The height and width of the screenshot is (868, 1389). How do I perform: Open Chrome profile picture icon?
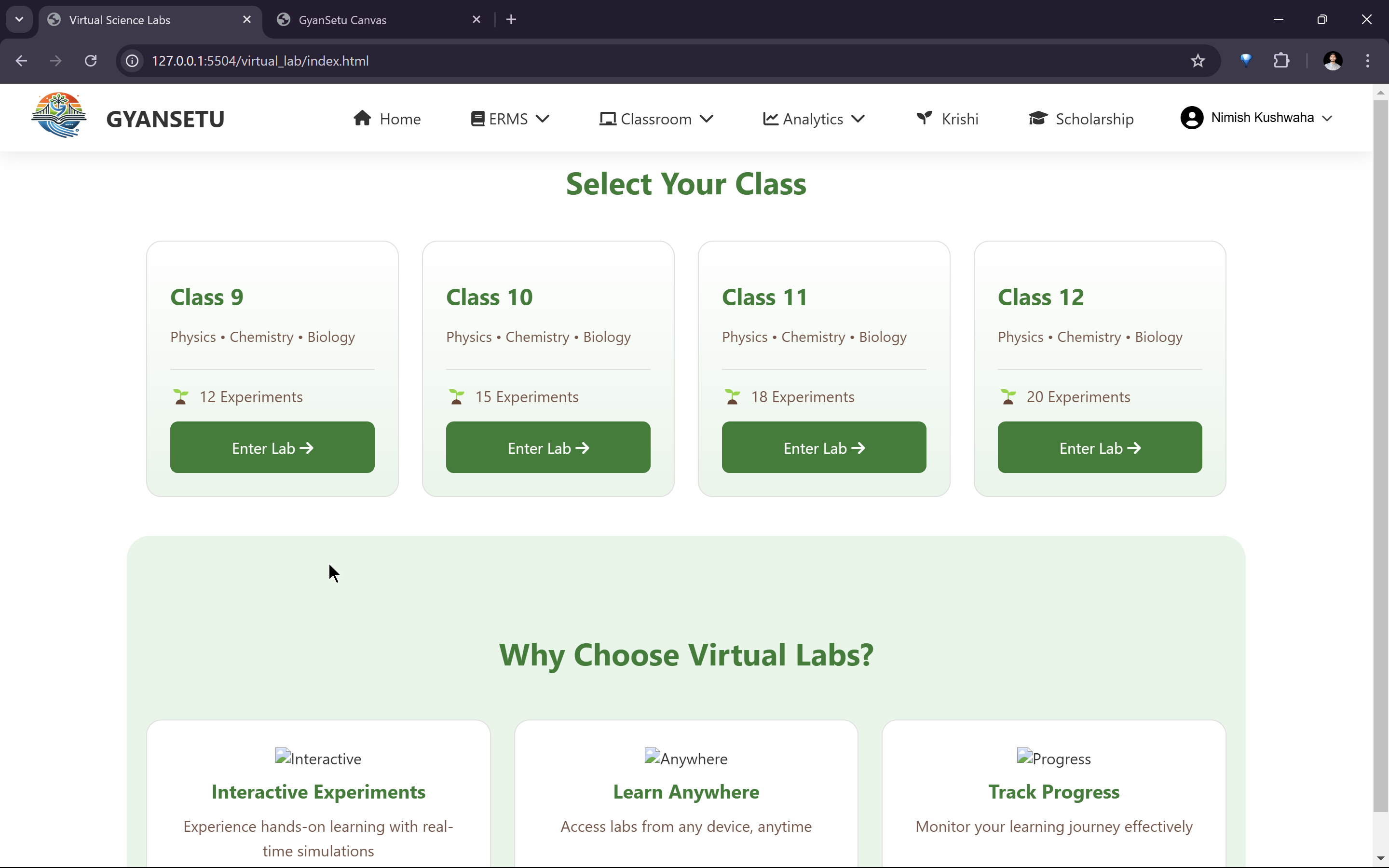[x=1332, y=61]
